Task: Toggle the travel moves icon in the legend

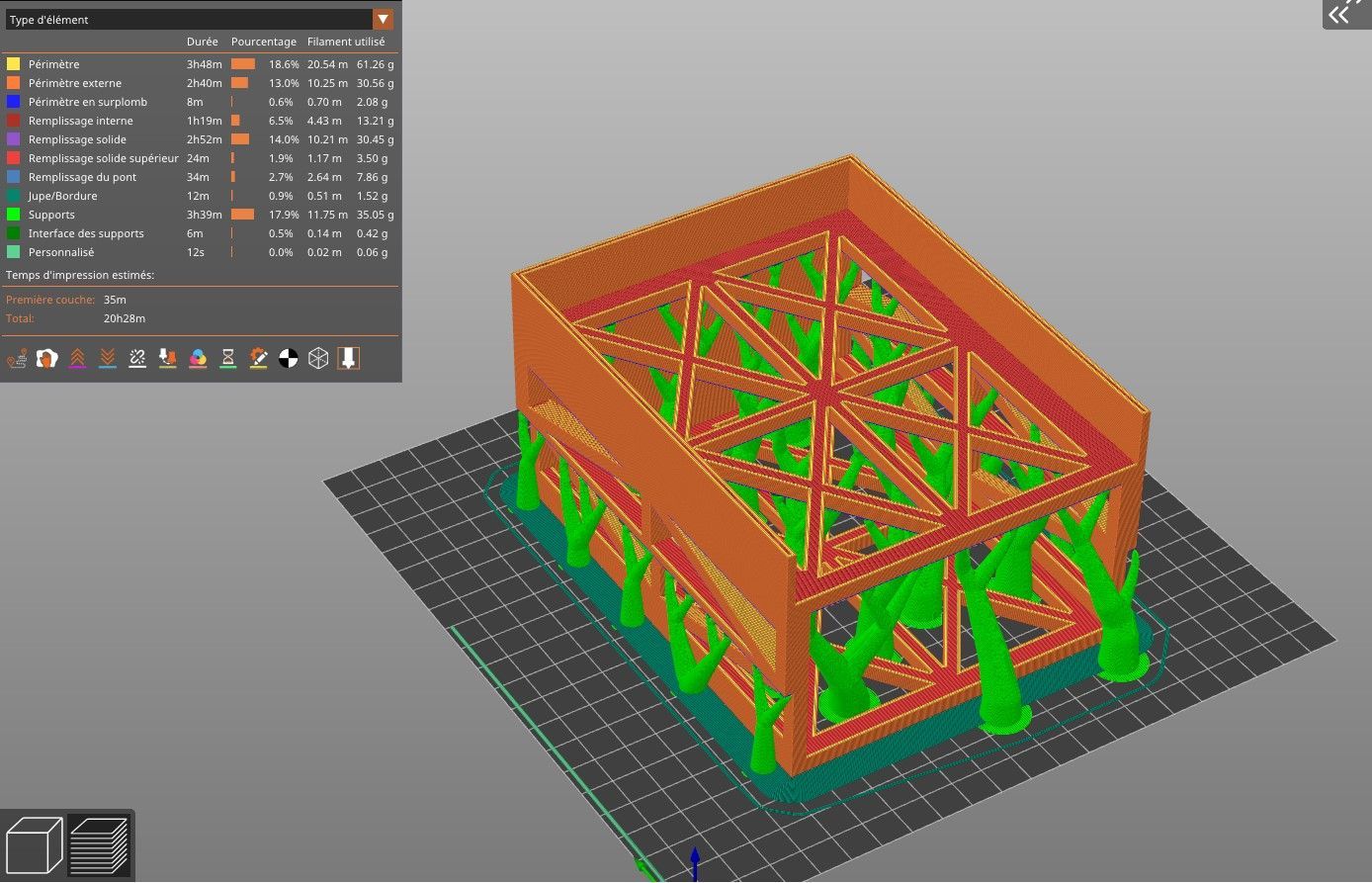Action: [x=16, y=358]
